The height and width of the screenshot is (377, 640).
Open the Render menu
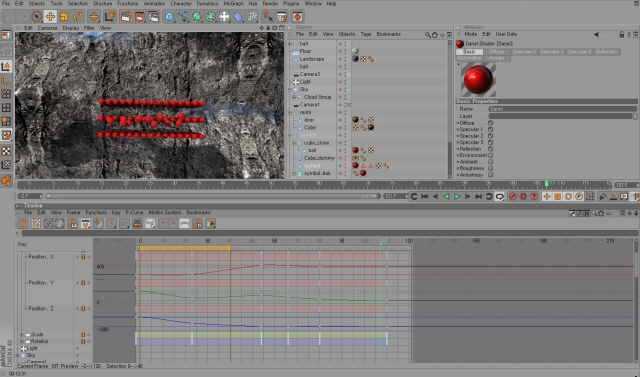(270, 3)
